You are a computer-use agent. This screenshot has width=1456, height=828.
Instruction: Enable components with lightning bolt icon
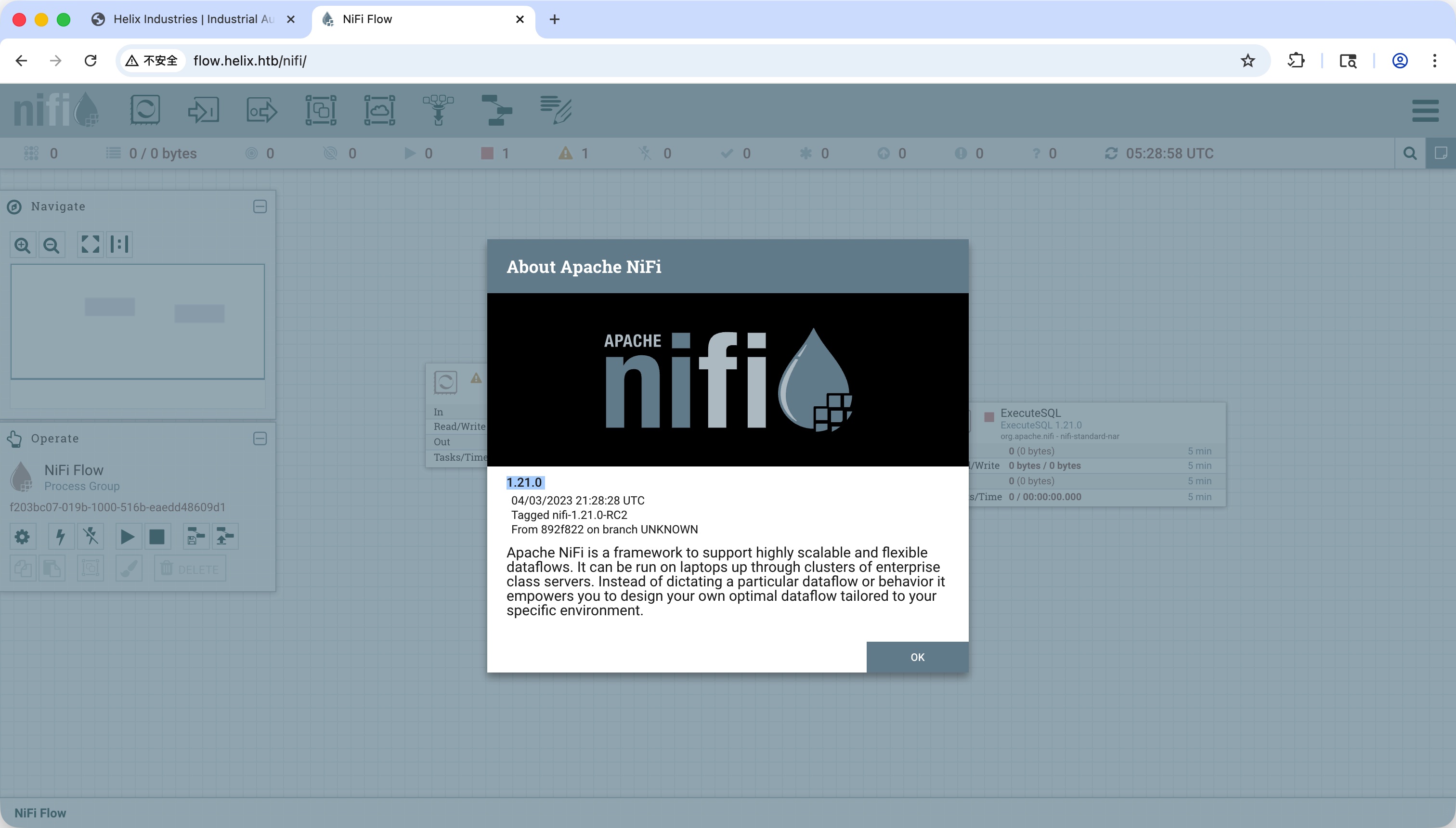pos(61,536)
